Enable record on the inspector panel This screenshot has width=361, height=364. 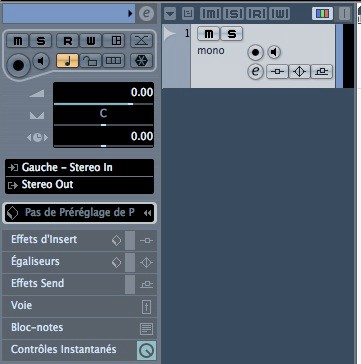click(18, 65)
